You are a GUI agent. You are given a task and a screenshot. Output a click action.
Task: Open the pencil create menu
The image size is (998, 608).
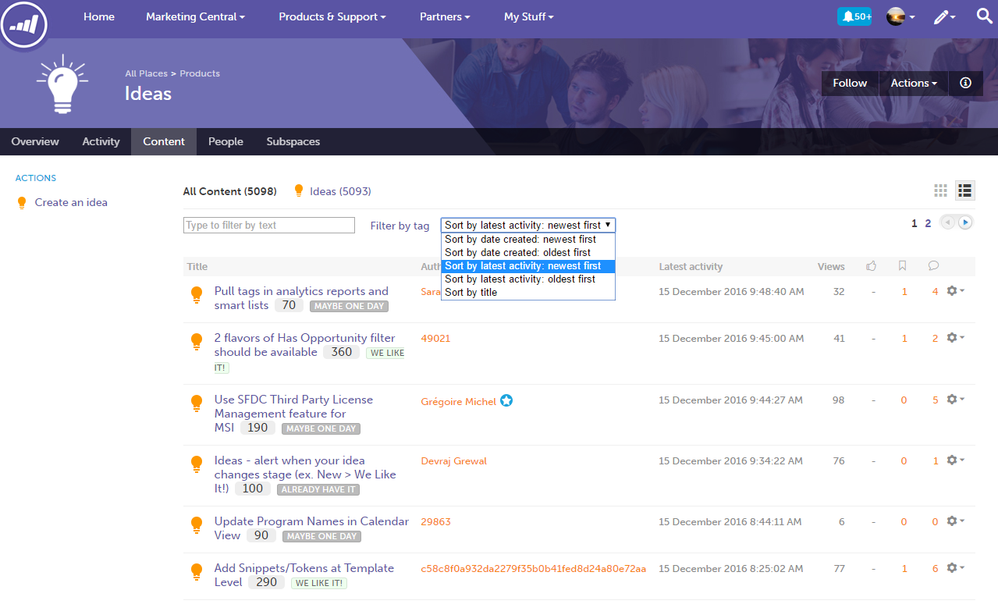(944, 17)
